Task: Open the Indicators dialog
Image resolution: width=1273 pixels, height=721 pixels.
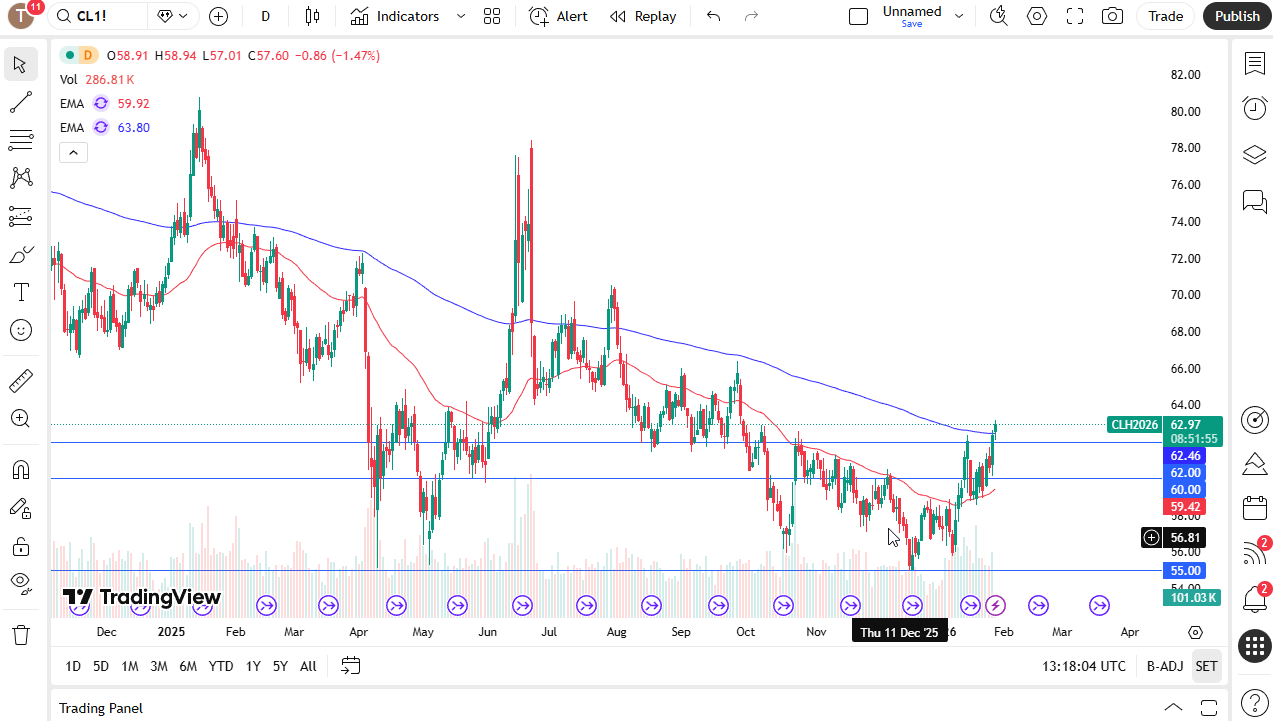Action: click(x=394, y=16)
